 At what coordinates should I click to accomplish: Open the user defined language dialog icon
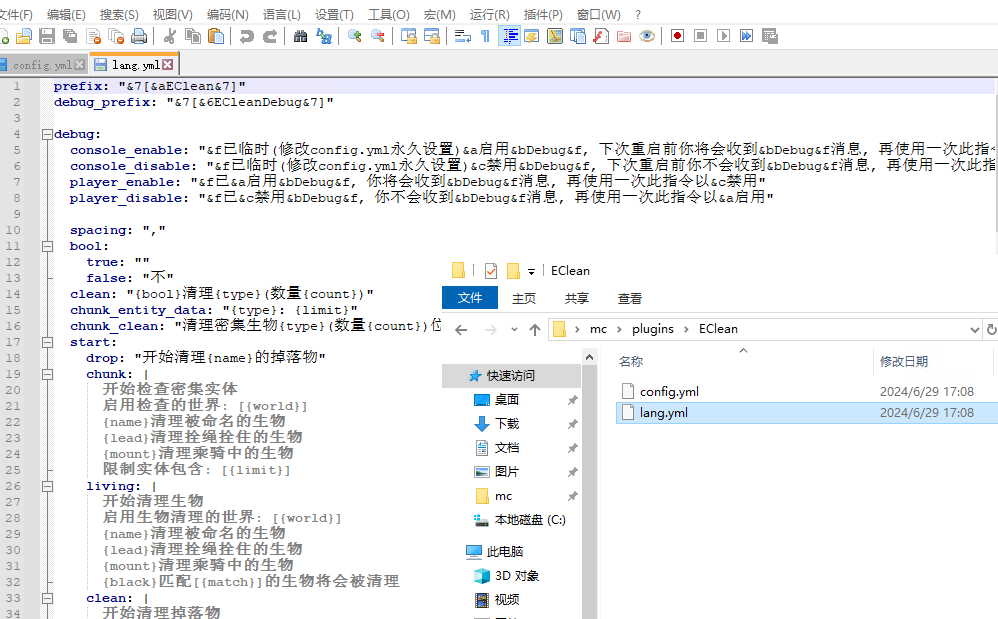pos(531,36)
